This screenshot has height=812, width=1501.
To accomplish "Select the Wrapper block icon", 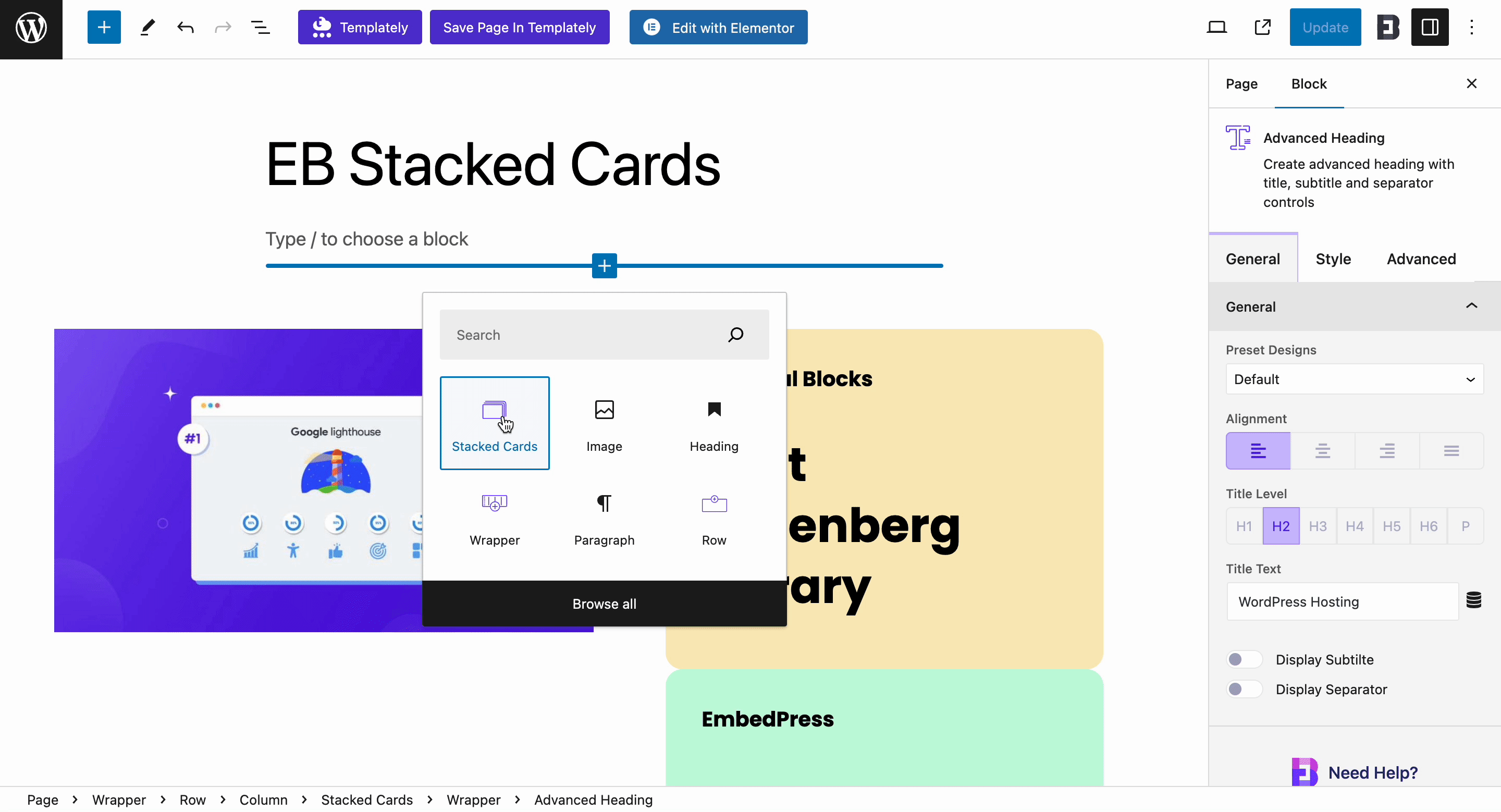I will click(x=494, y=503).
